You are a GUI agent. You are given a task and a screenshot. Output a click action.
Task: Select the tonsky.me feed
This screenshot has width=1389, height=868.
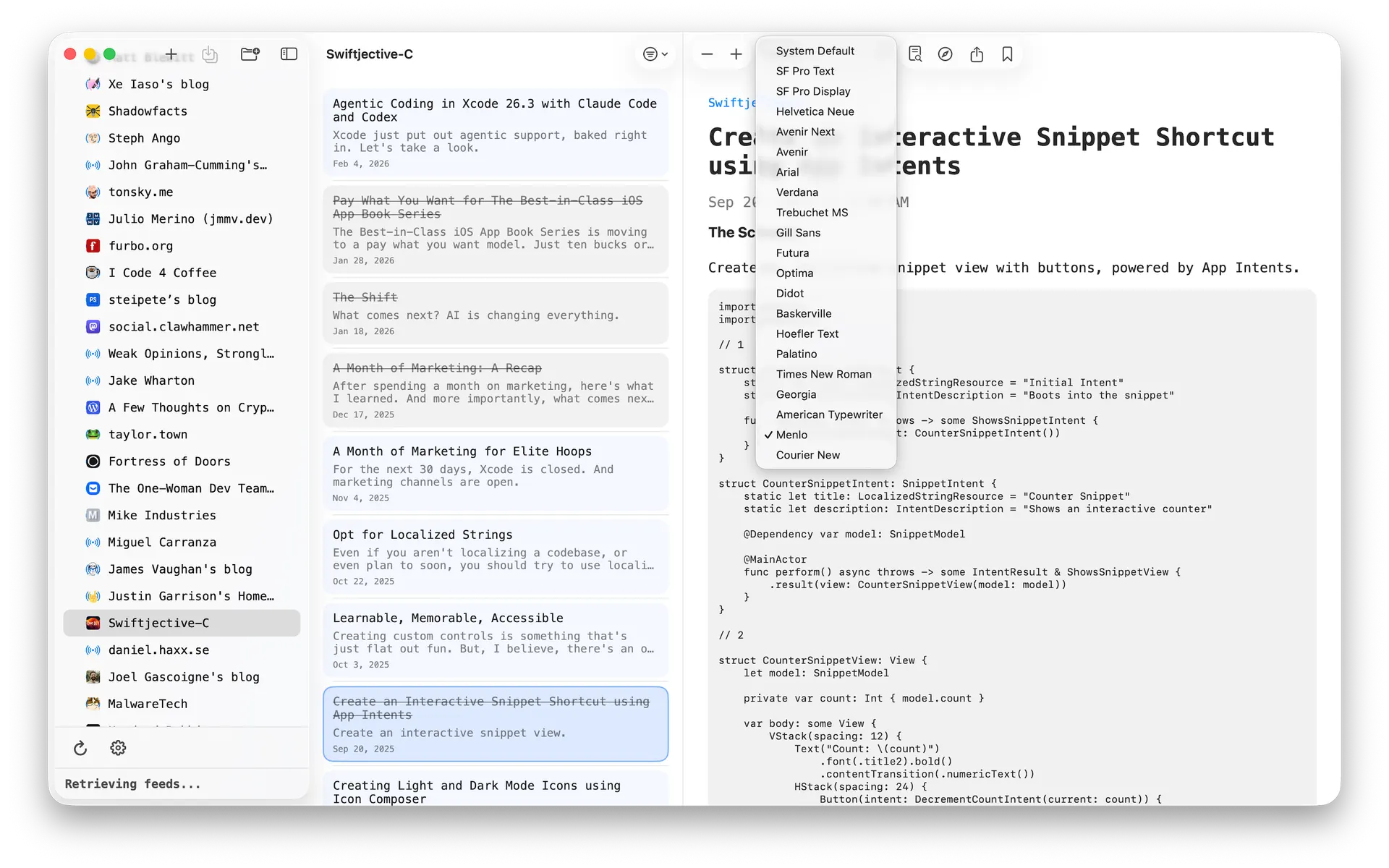click(x=182, y=192)
